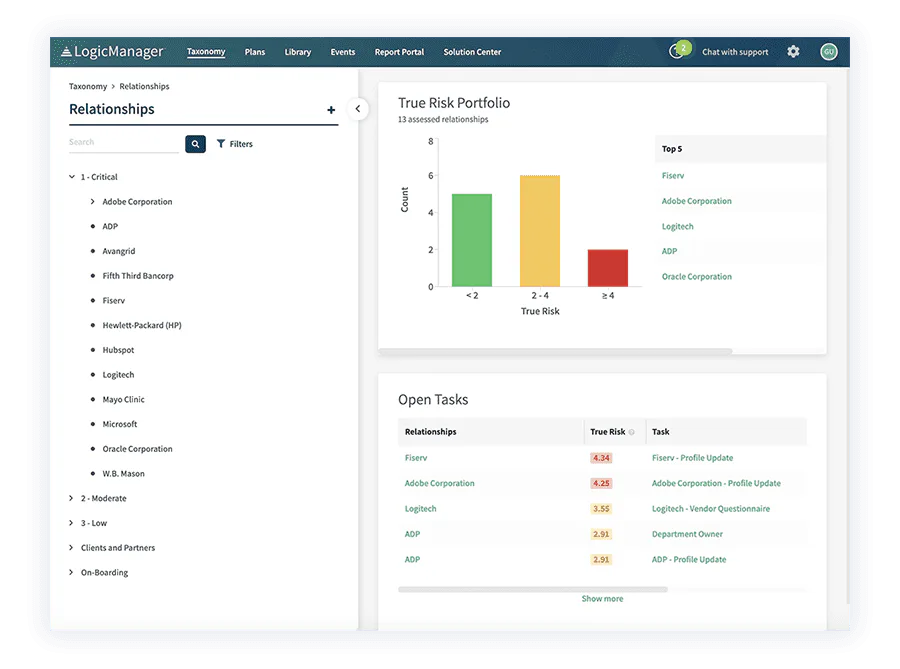Image resolution: width=900 pixels, height=669 pixels.
Task: Run search using the magnifier icon
Action: [x=195, y=143]
